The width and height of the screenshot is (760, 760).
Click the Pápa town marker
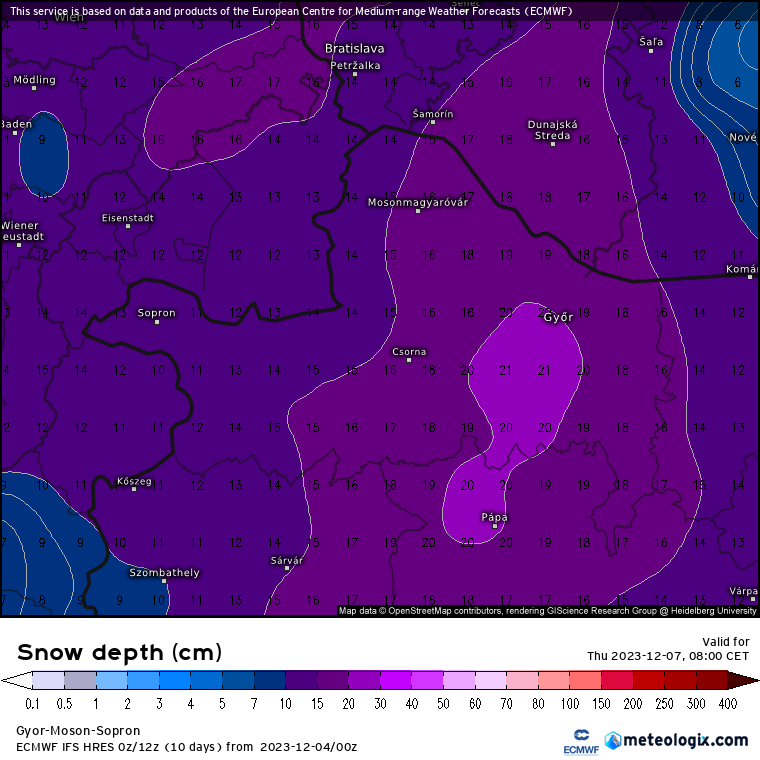point(494,526)
